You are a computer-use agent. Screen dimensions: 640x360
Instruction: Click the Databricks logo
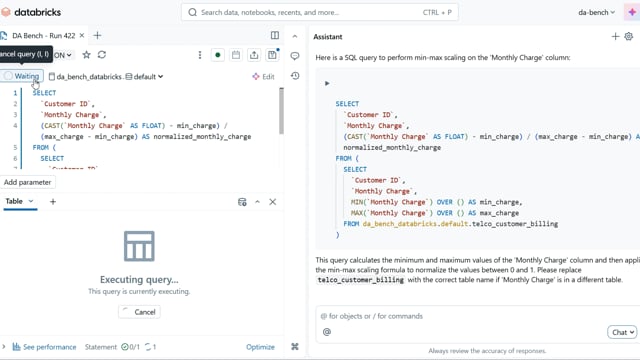(x=31, y=12)
